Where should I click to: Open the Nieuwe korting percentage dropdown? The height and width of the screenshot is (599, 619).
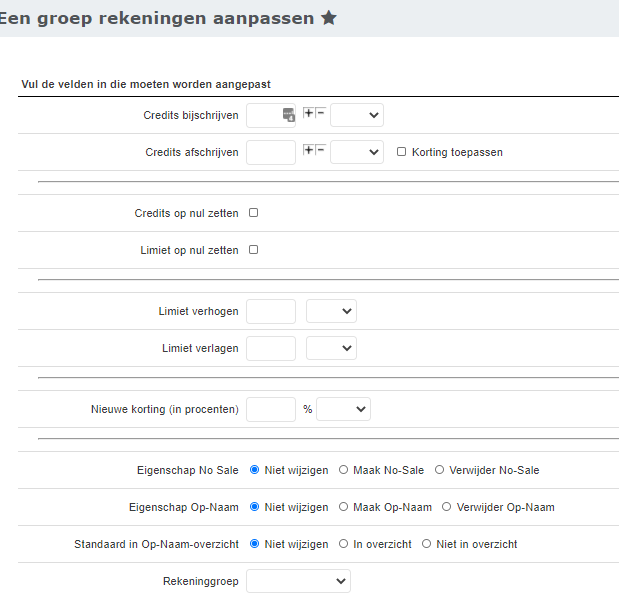point(343,409)
